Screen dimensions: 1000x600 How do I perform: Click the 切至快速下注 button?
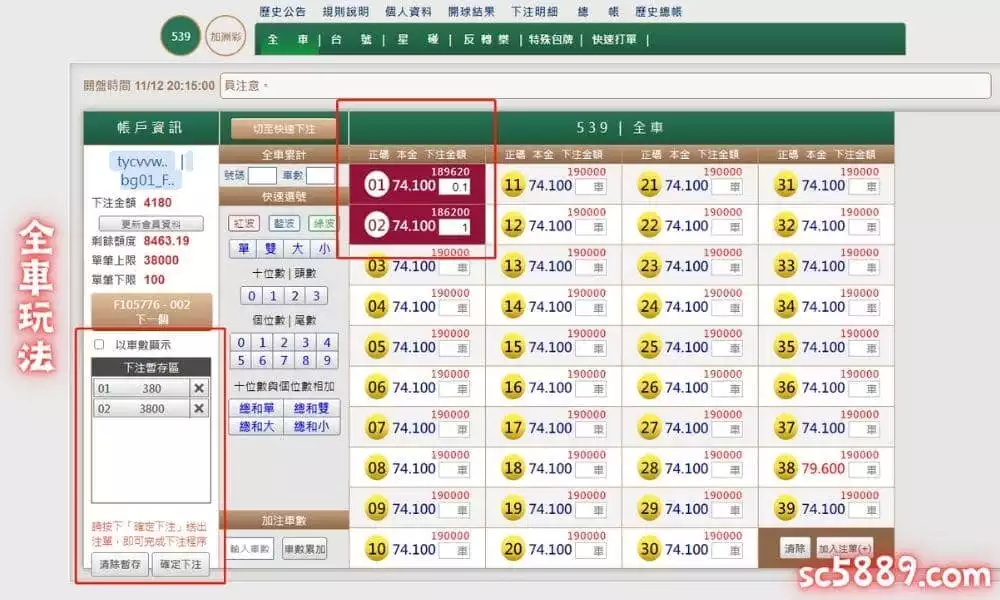[283, 129]
